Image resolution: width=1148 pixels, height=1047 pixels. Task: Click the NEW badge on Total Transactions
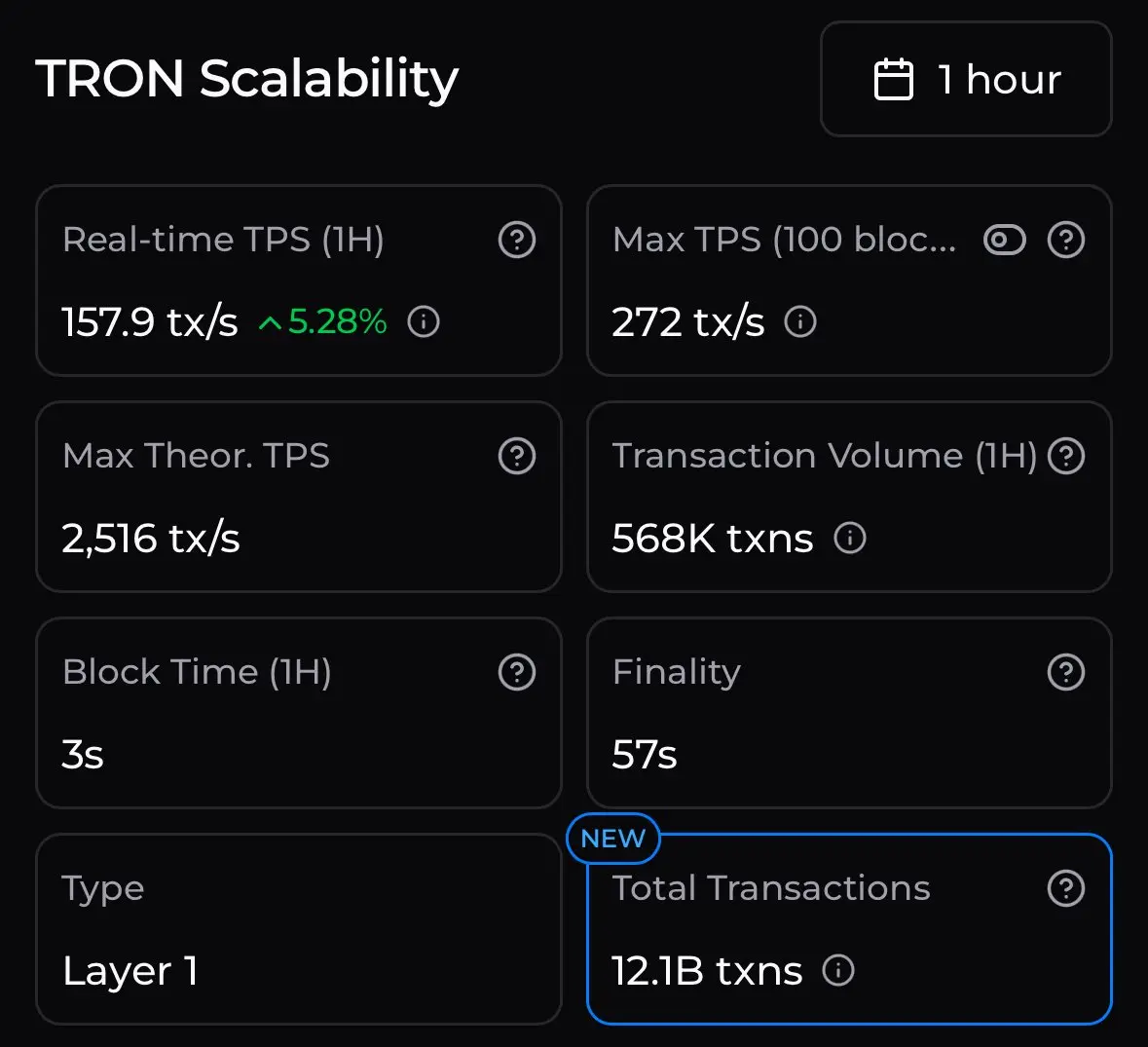[x=613, y=839]
